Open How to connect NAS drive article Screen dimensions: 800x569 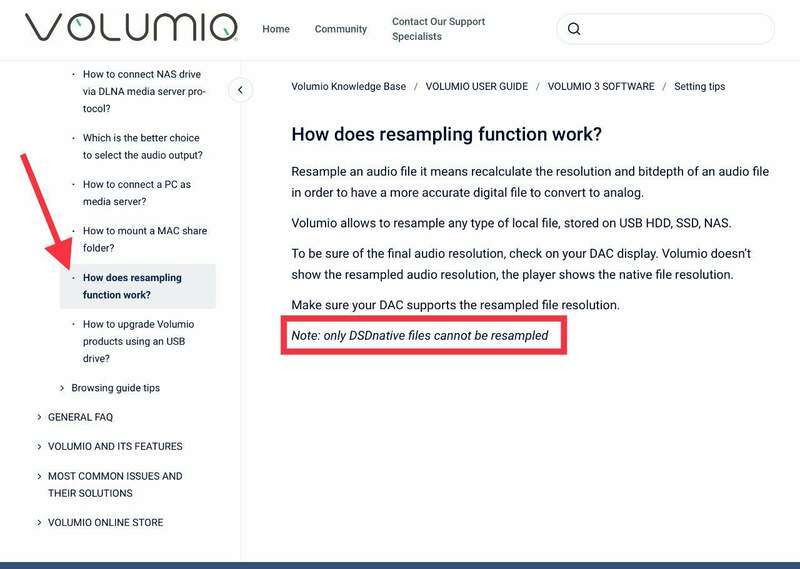143,91
